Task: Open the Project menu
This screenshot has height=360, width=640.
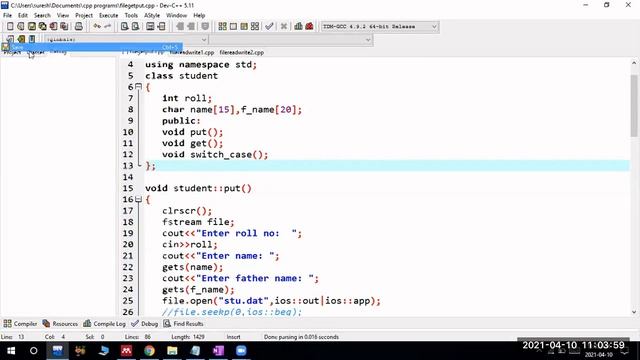Action: [x=84, y=16]
